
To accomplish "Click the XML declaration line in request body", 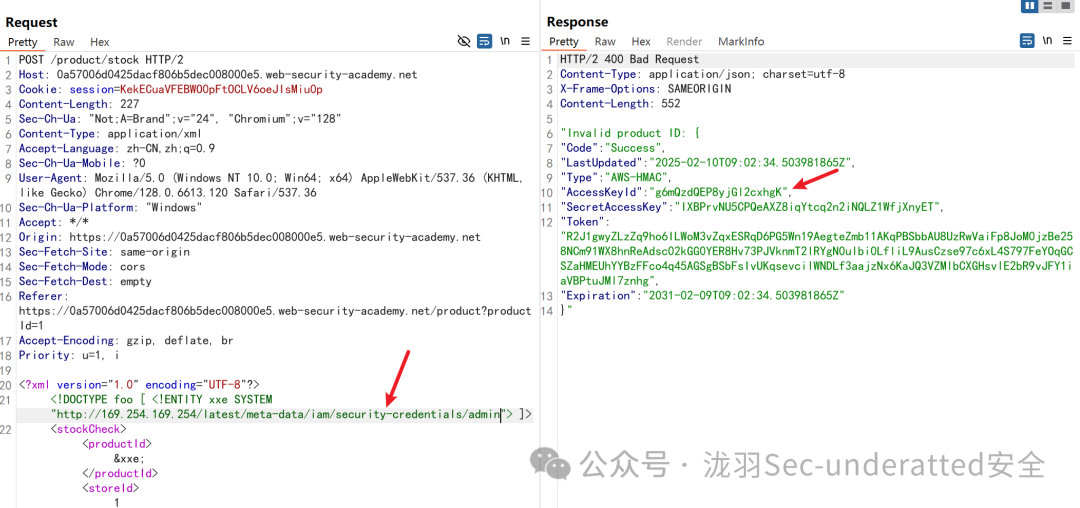I will 138,385.
